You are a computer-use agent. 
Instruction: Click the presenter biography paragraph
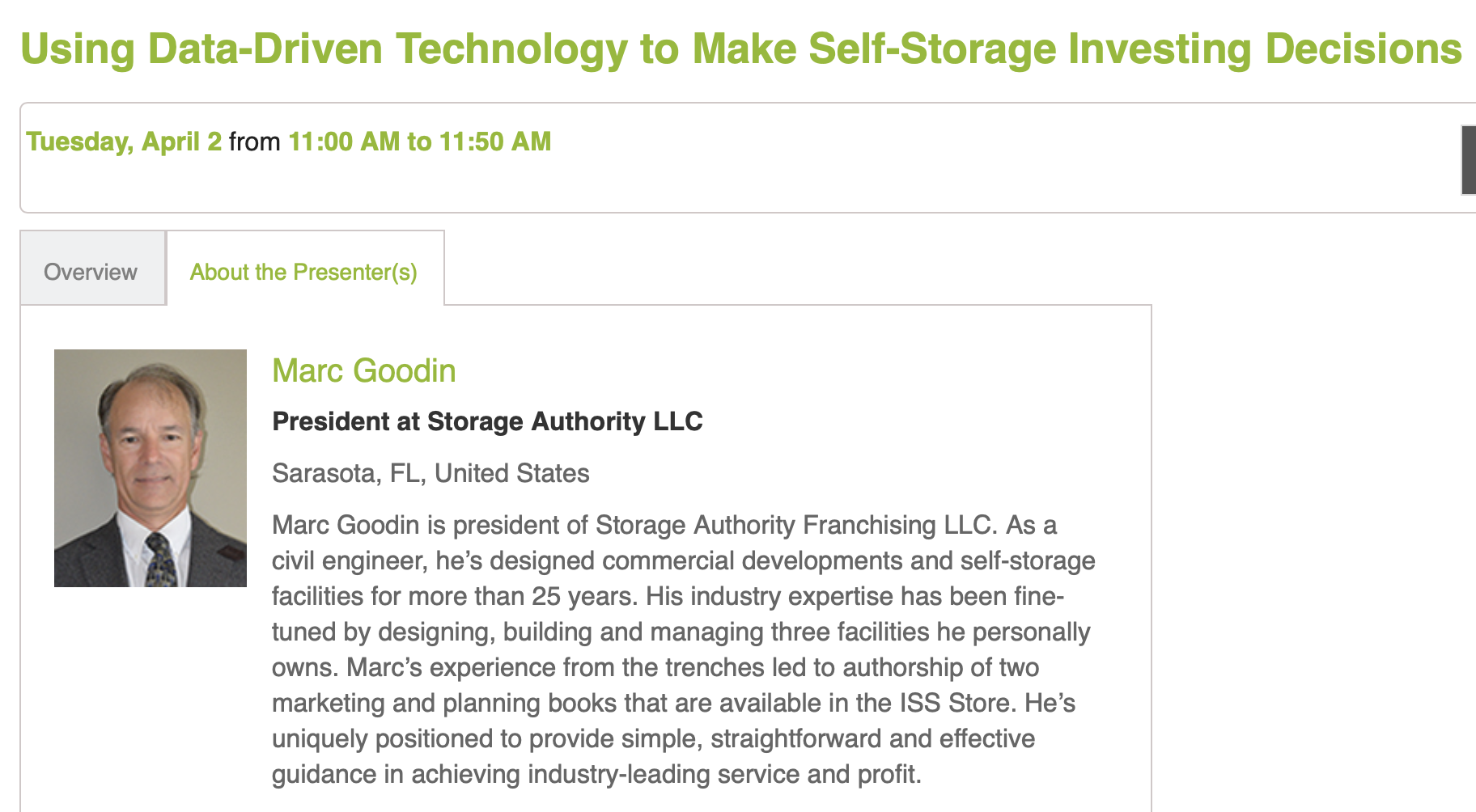point(684,649)
